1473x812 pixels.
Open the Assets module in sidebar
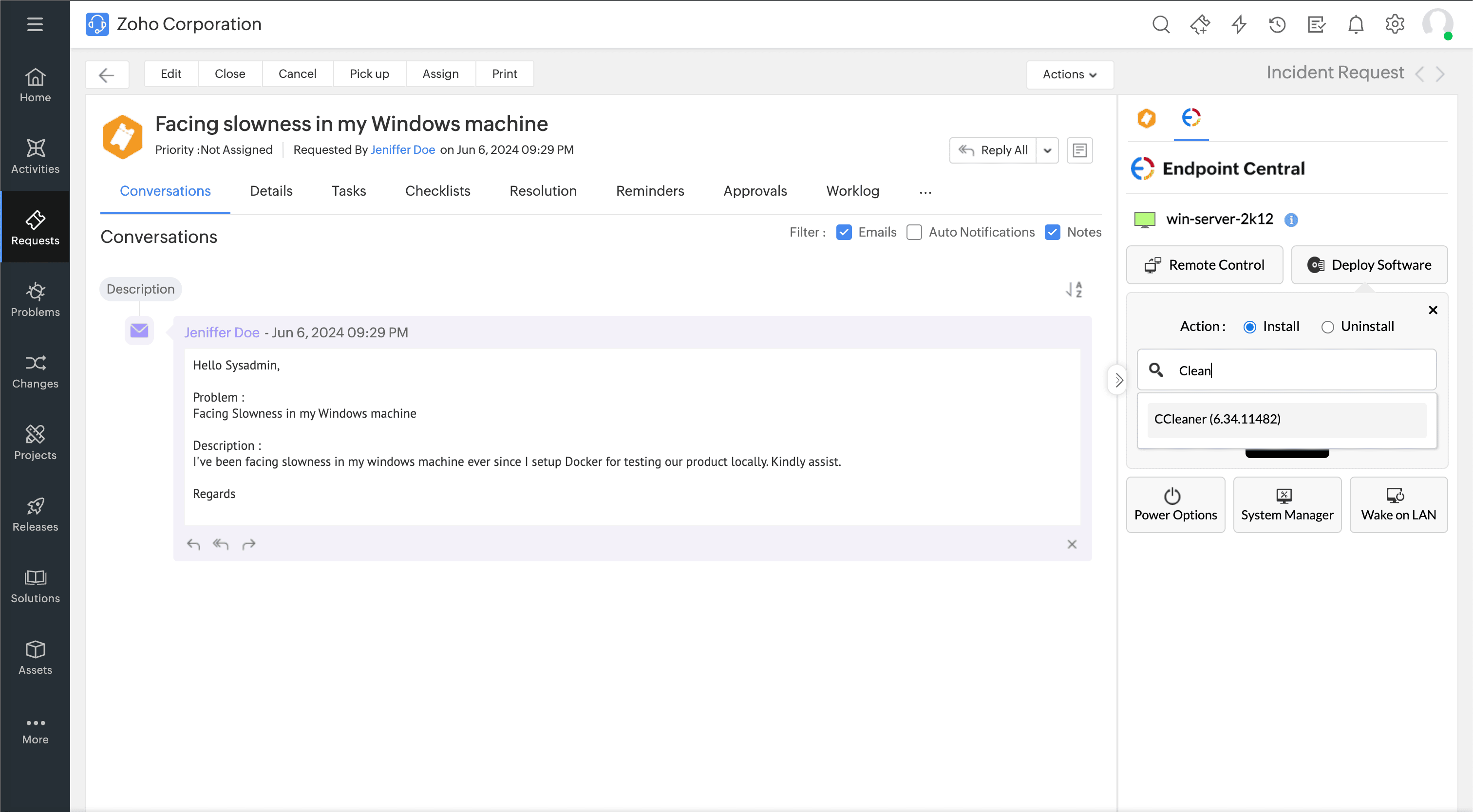[35, 657]
